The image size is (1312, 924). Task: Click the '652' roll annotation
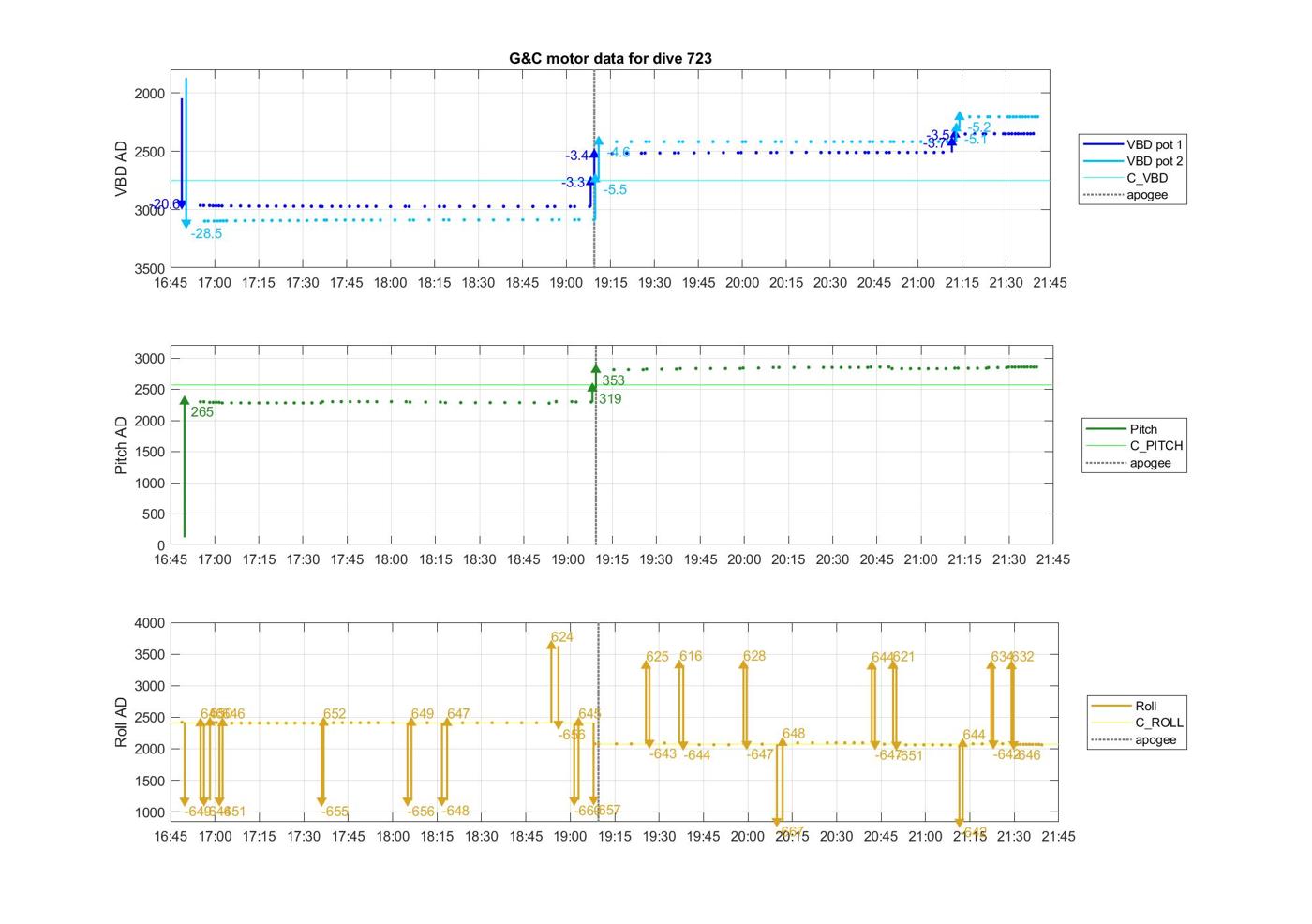coord(335,714)
